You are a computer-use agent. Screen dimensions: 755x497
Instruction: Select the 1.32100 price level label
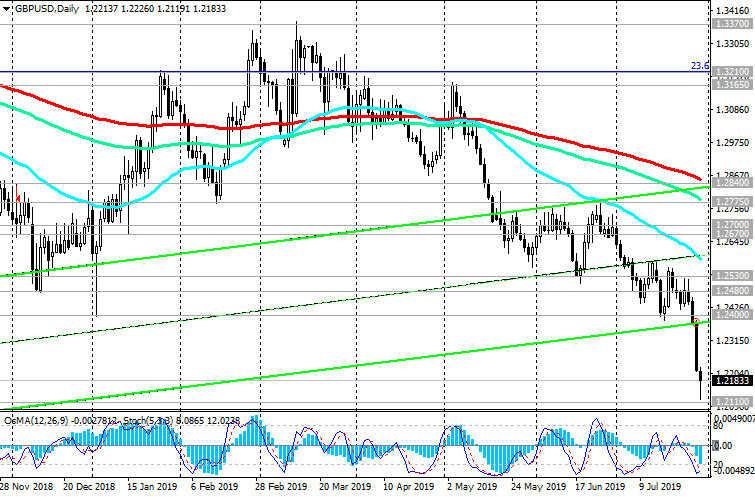[732, 71]
